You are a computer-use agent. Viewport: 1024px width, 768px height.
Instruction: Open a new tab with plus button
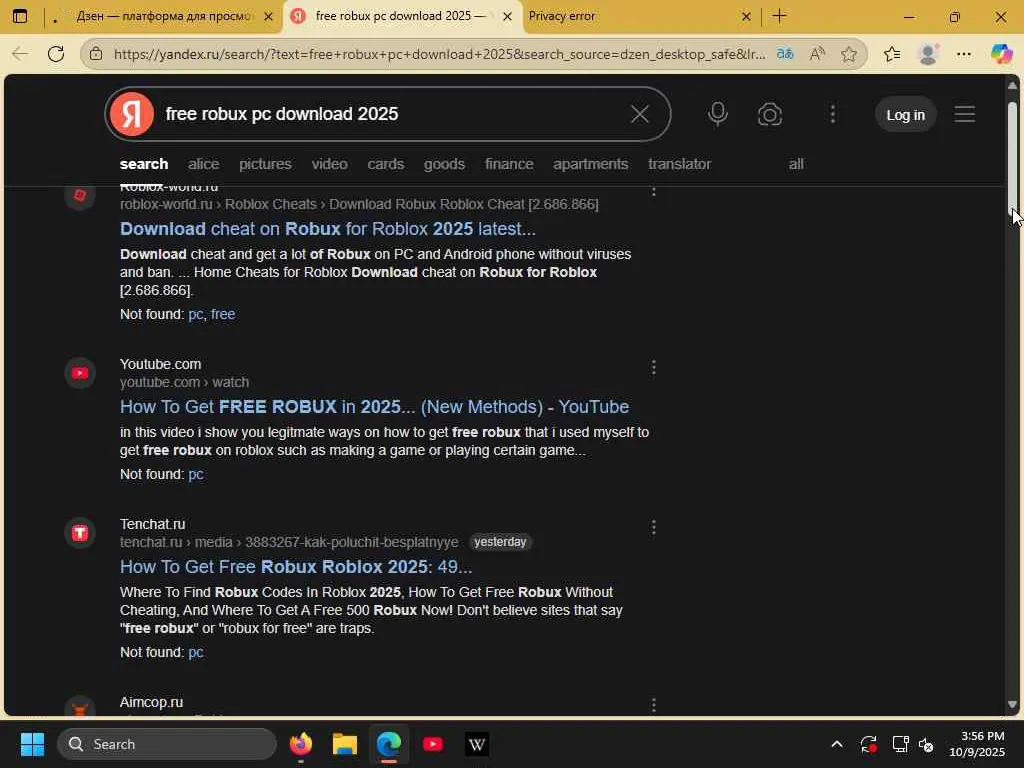click(x=779, y=16)
